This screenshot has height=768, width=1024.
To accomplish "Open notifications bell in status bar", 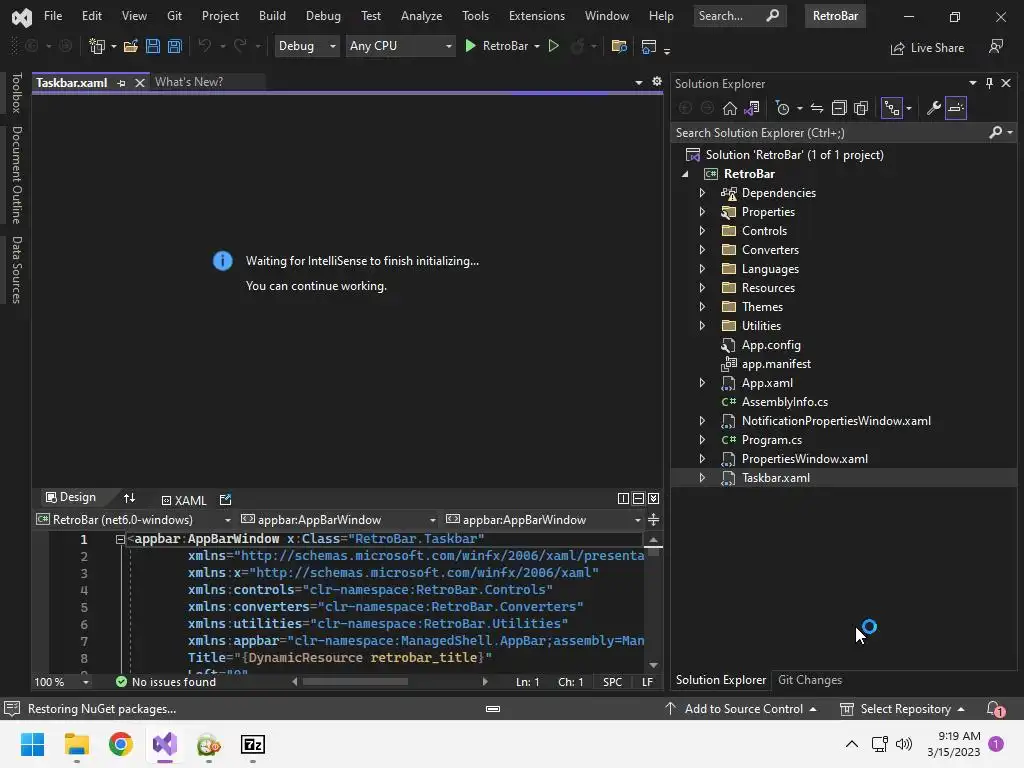I will [995, 709].
